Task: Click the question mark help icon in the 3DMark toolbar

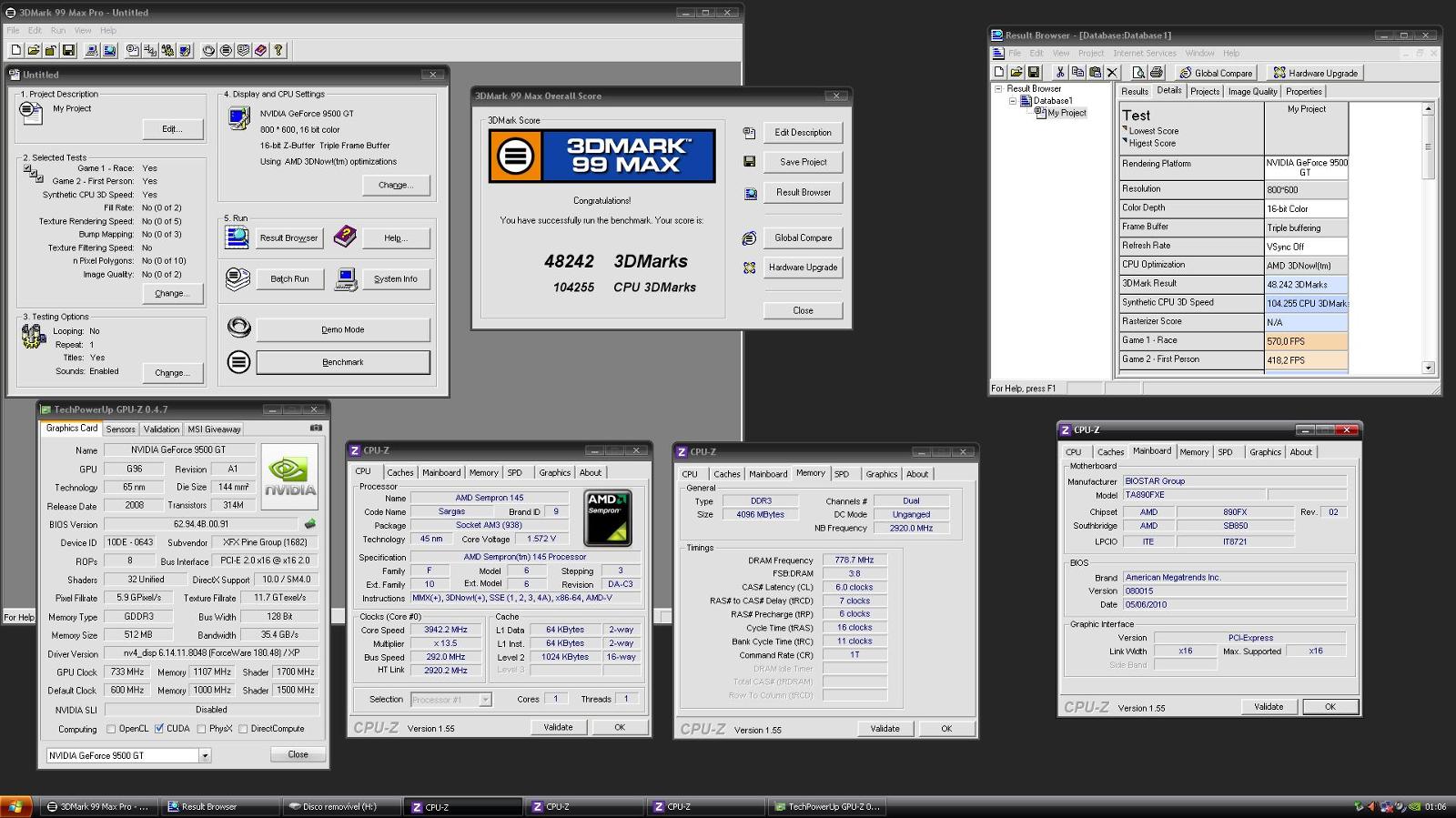Action: click(x=278, y=50)
